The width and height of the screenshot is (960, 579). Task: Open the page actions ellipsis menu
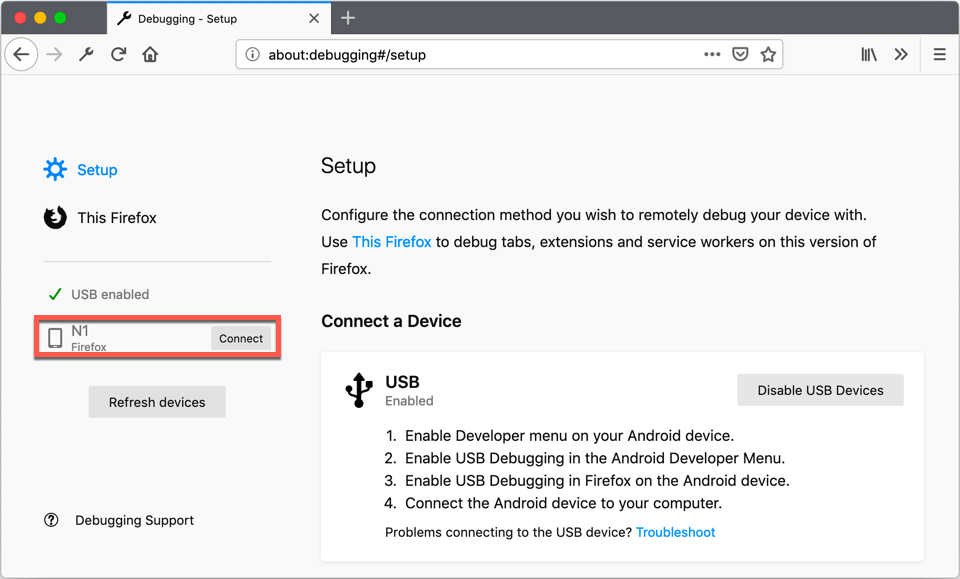coord(711,54)
